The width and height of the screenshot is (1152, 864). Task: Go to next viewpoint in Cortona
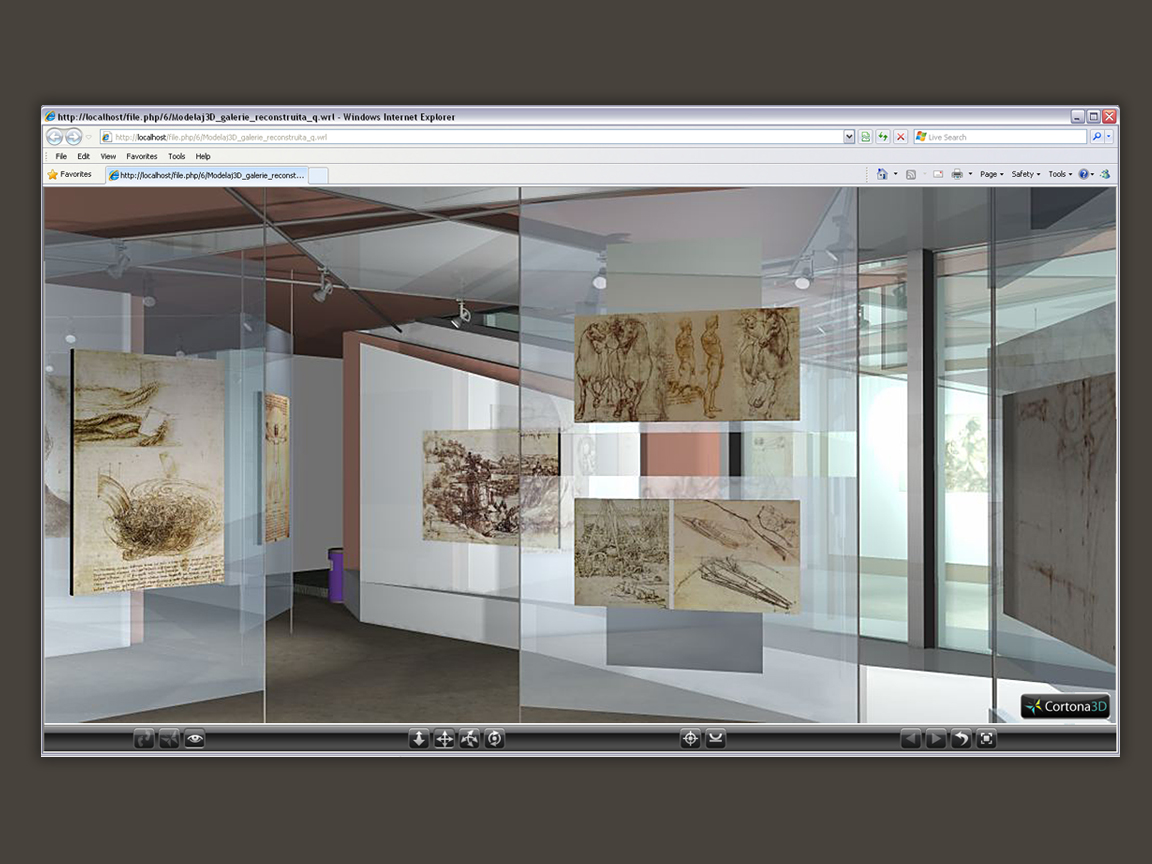click(x=936, y=738)
